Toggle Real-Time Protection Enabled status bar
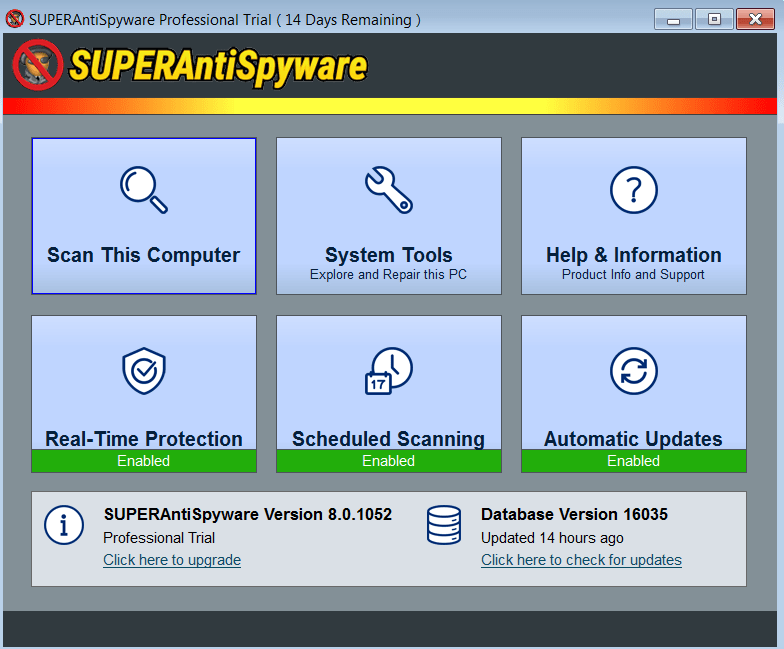The height and width of the screenshot is (649, 784). coord(144,460)
